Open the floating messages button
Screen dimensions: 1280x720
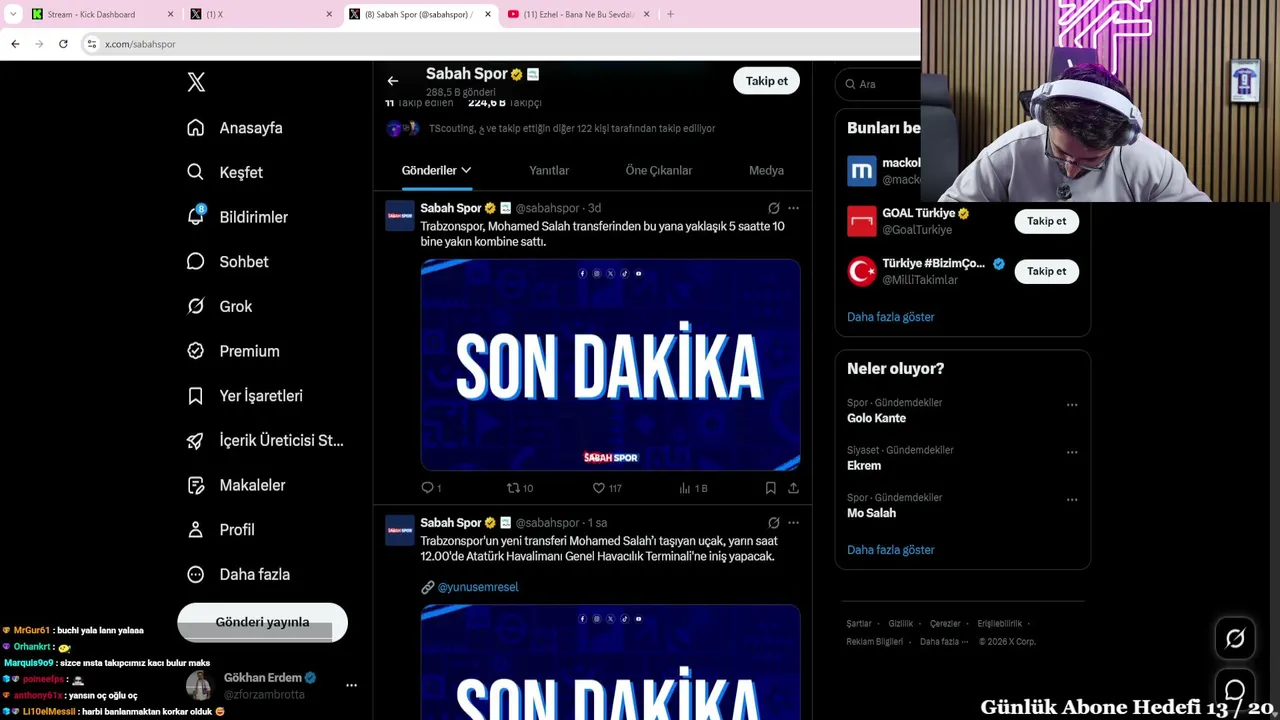click(1235, 690)
